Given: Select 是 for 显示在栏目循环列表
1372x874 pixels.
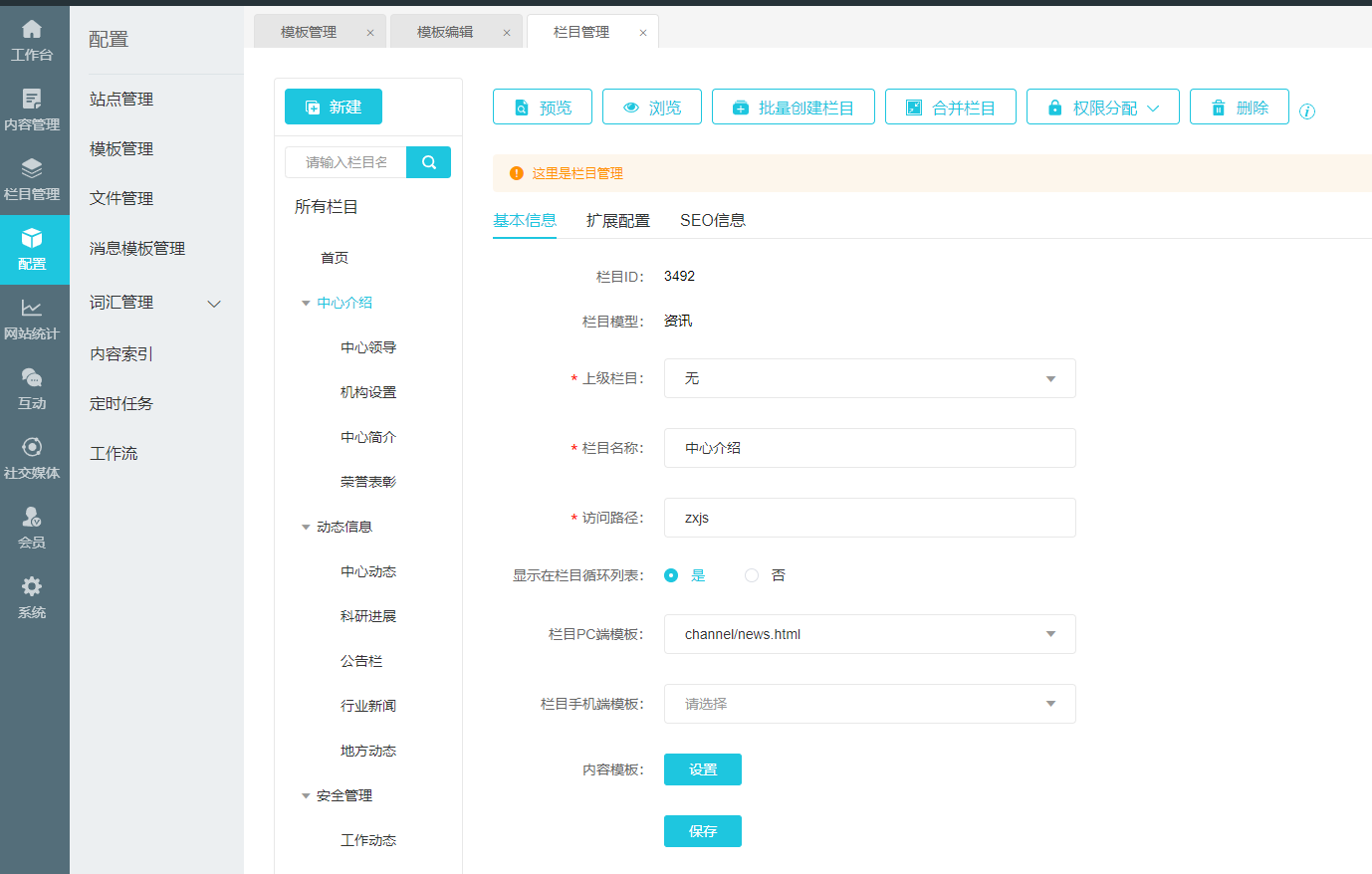Looking at the screenshot, I should tap(671, 575).
